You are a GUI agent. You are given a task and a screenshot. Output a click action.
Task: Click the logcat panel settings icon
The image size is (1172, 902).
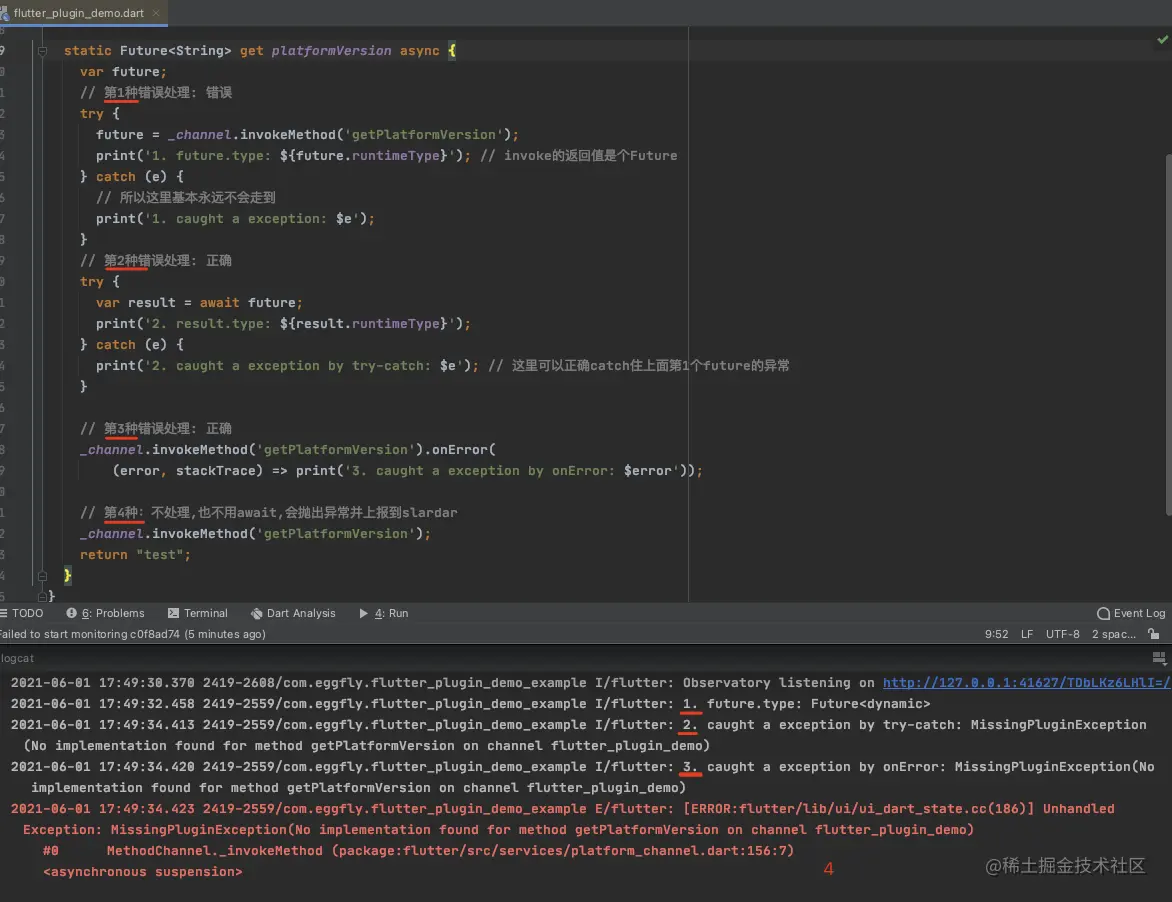1159,658
